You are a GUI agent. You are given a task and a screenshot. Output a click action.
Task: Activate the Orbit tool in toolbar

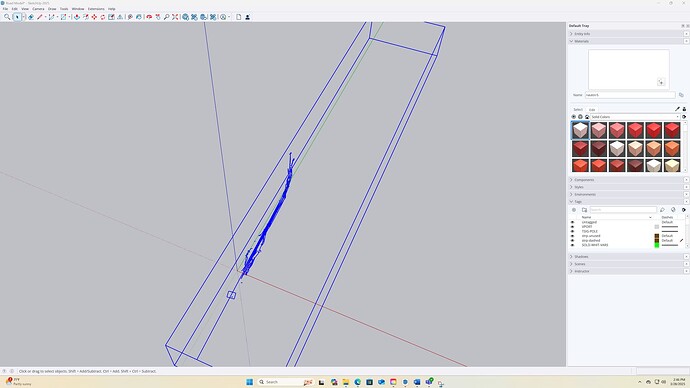click(x=149, y=17)
